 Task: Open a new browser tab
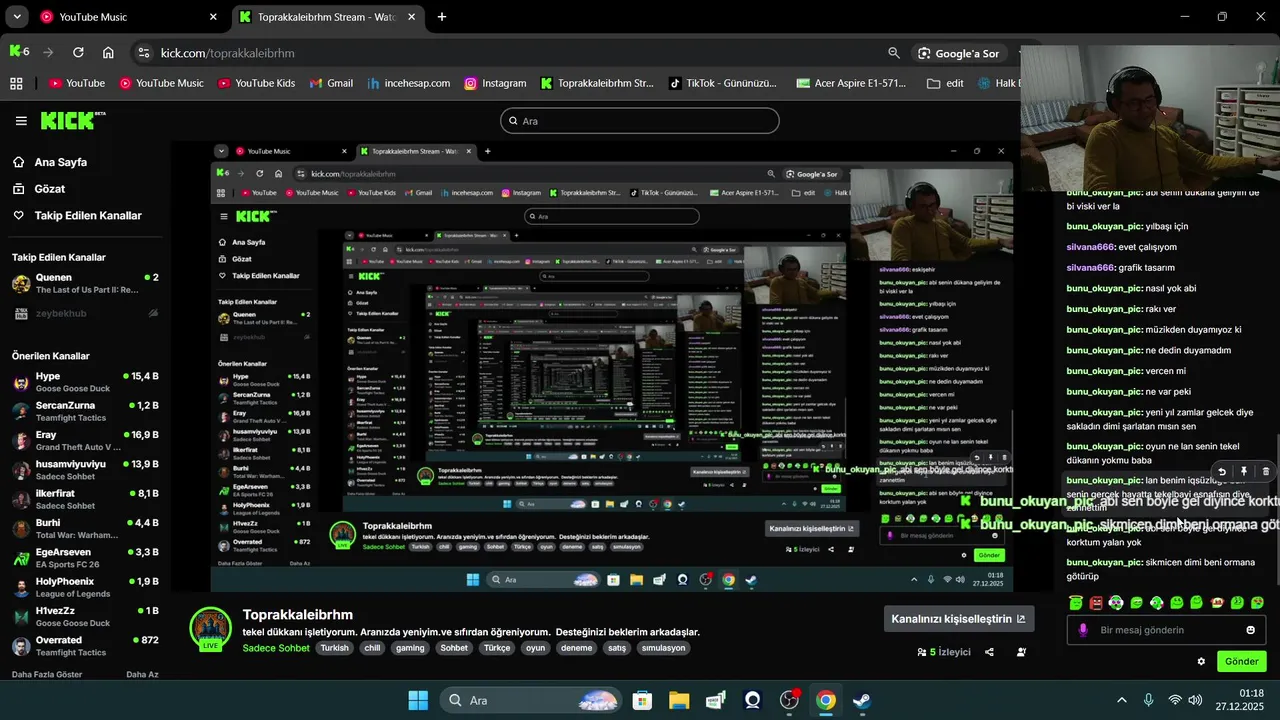tap(442, 17)
